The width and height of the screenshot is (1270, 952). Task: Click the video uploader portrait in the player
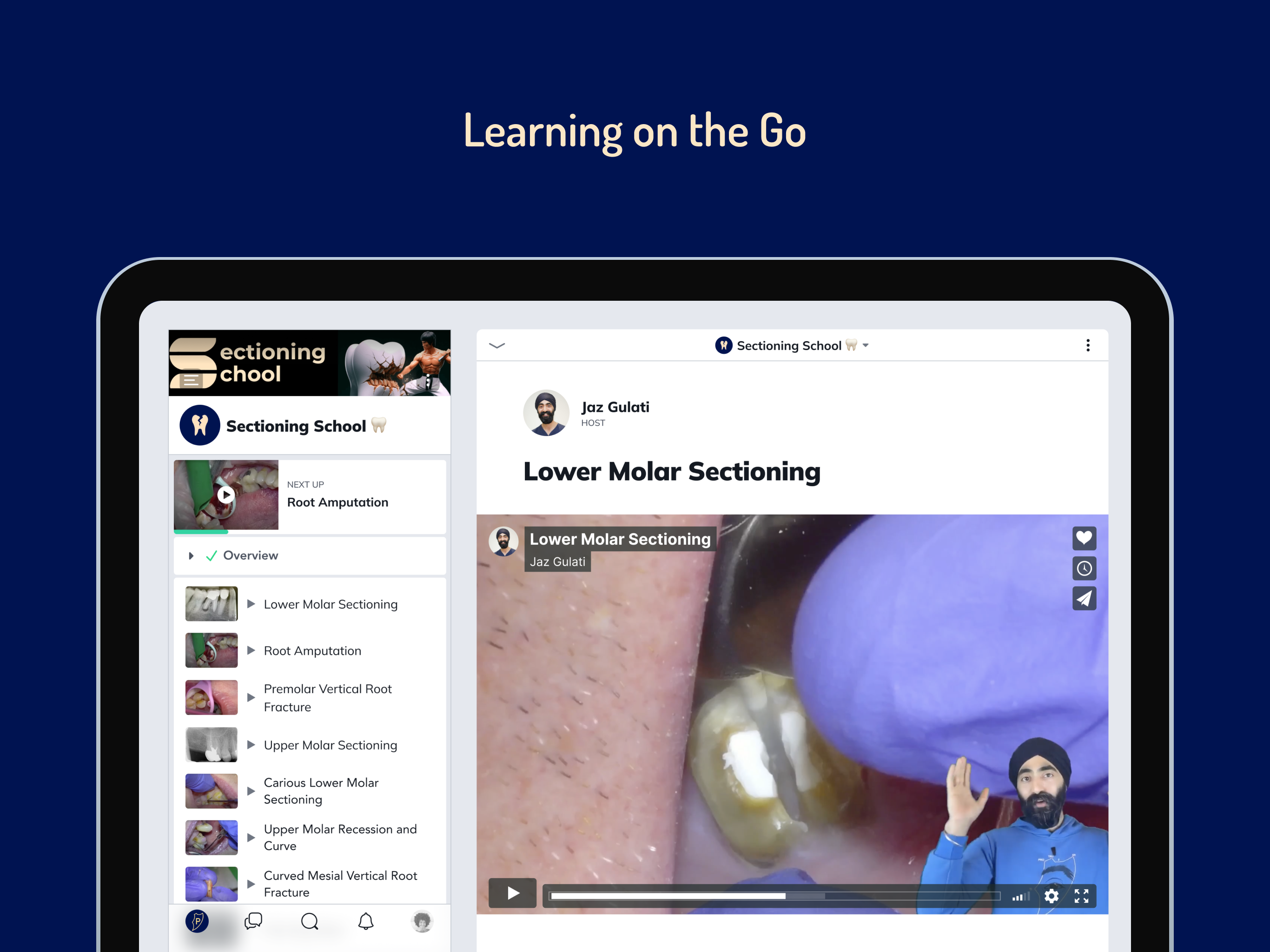[x=503, y=542]
